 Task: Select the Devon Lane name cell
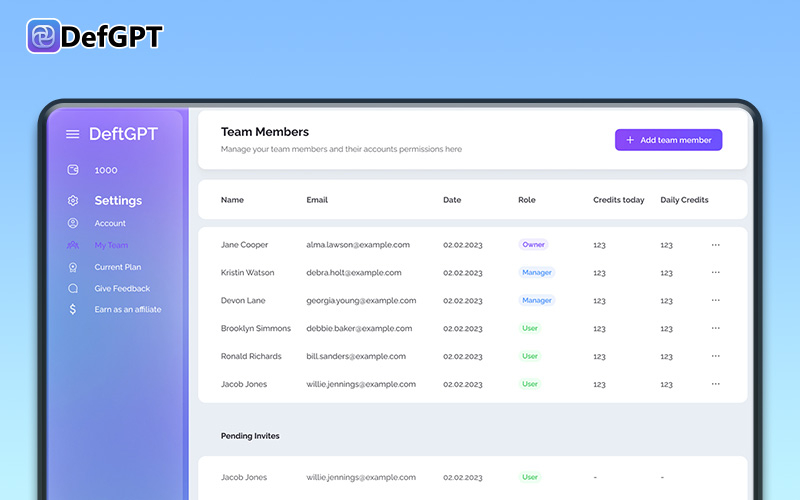243,301
